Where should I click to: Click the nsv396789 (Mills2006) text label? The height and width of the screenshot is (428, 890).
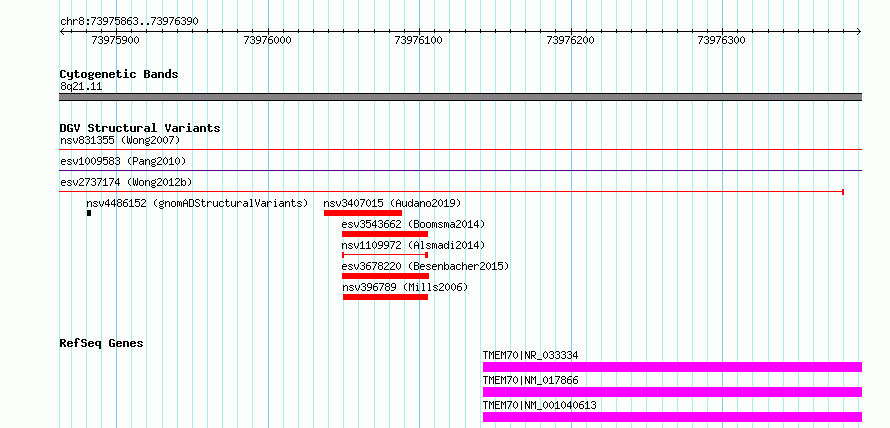405,287
